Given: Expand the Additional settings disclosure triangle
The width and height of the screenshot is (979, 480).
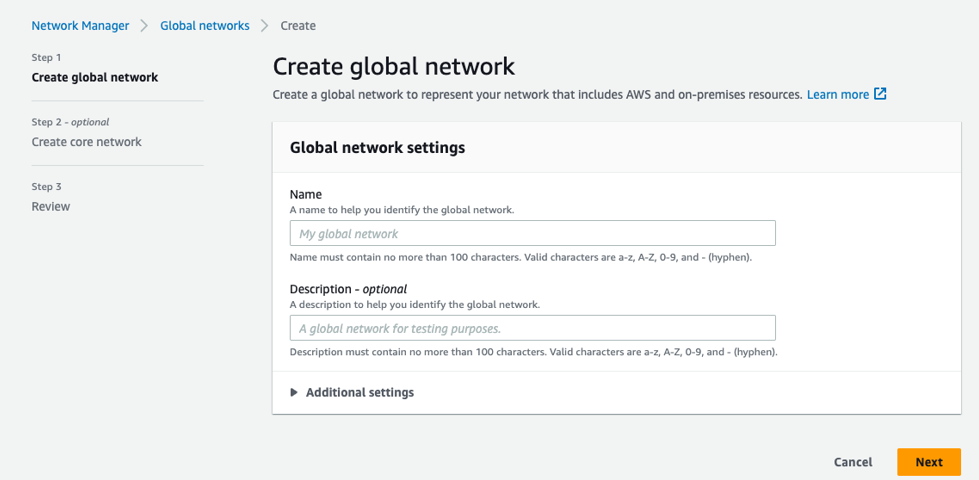Looking at the screenshot, I should click(x=294, y=393).
